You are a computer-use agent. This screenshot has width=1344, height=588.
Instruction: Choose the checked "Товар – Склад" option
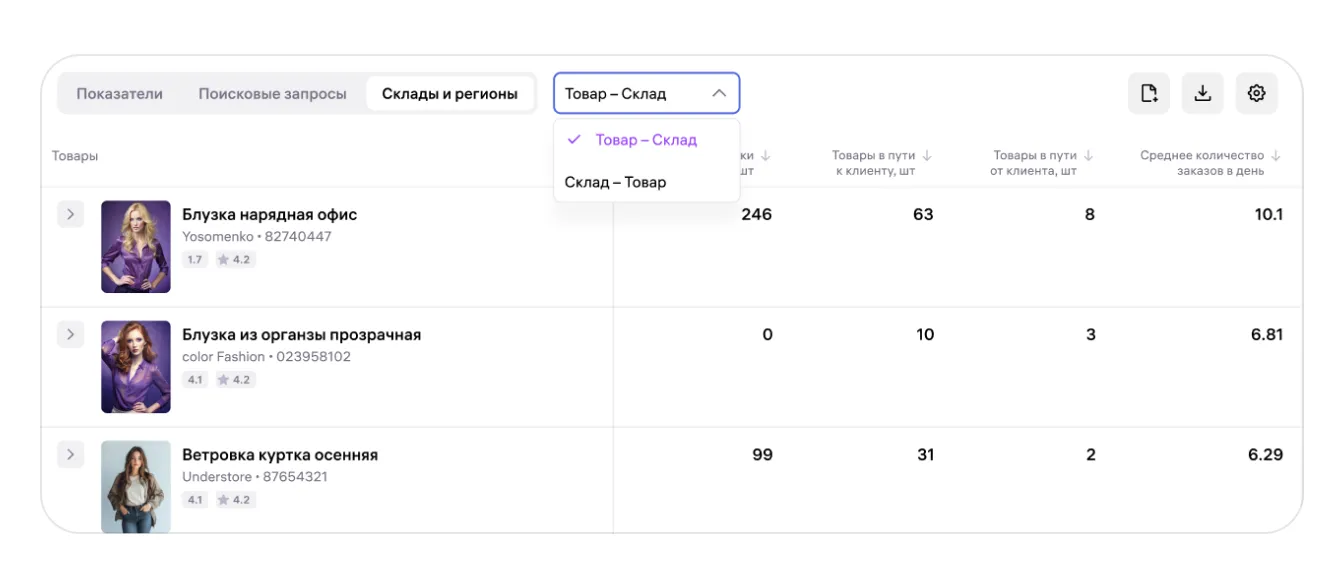(x=646, y=140)
